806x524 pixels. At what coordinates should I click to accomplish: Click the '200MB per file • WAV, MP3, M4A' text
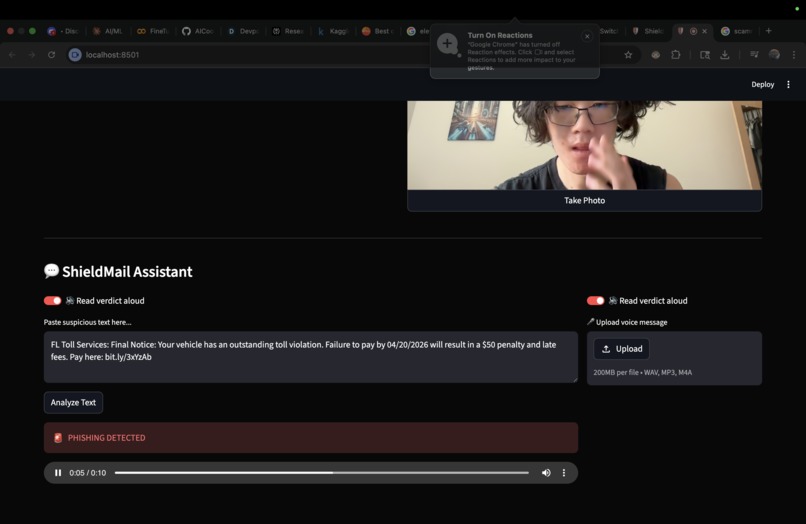[643, 372]
